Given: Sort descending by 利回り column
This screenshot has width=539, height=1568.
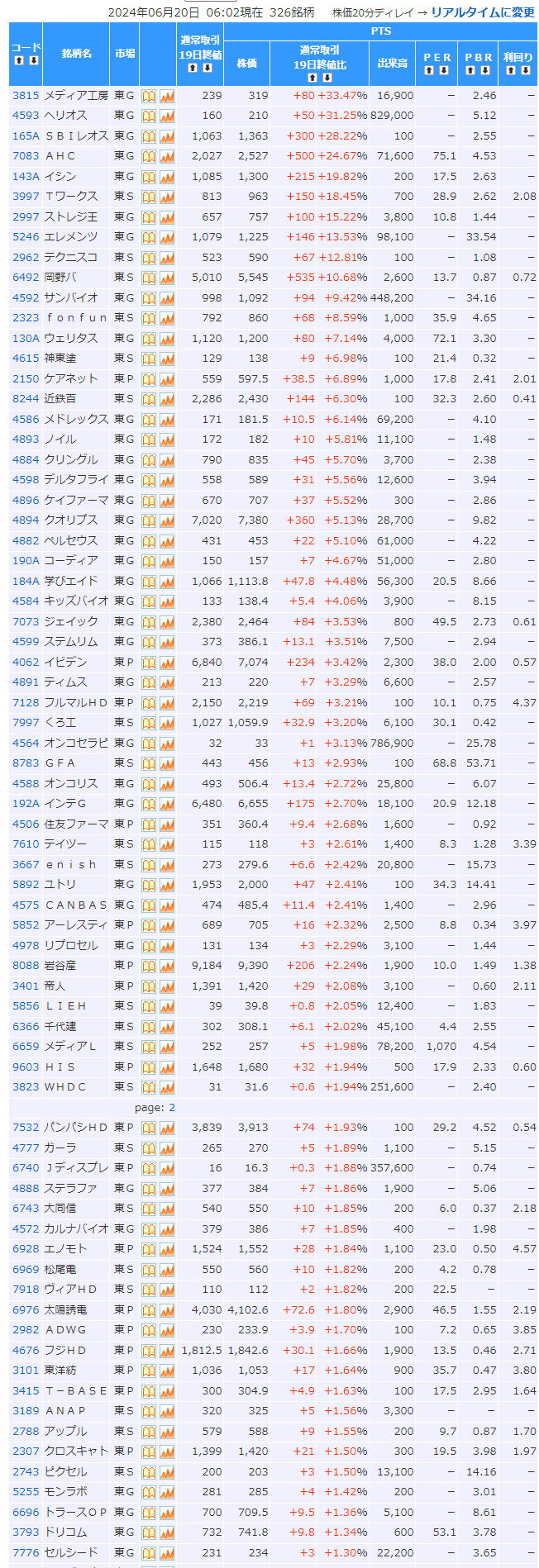Looking at the screenshot, I should tap(526, 70).
